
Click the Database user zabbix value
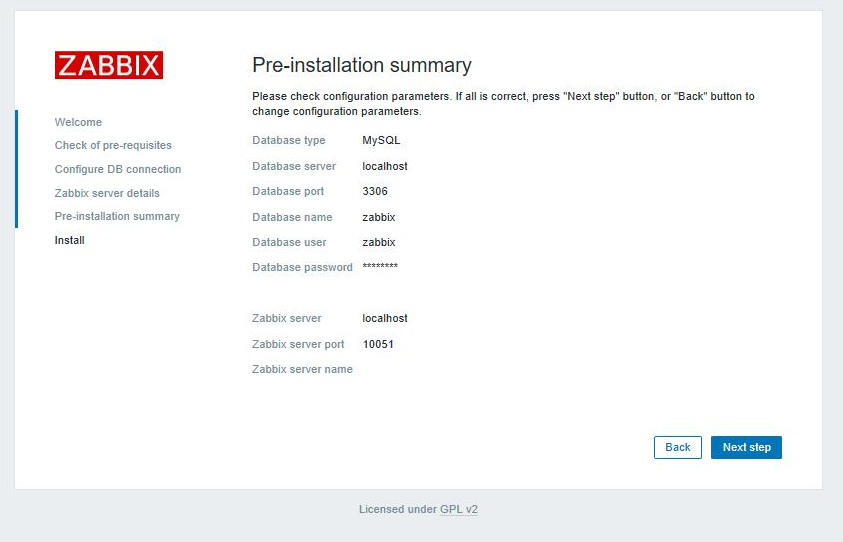(378, 243)
